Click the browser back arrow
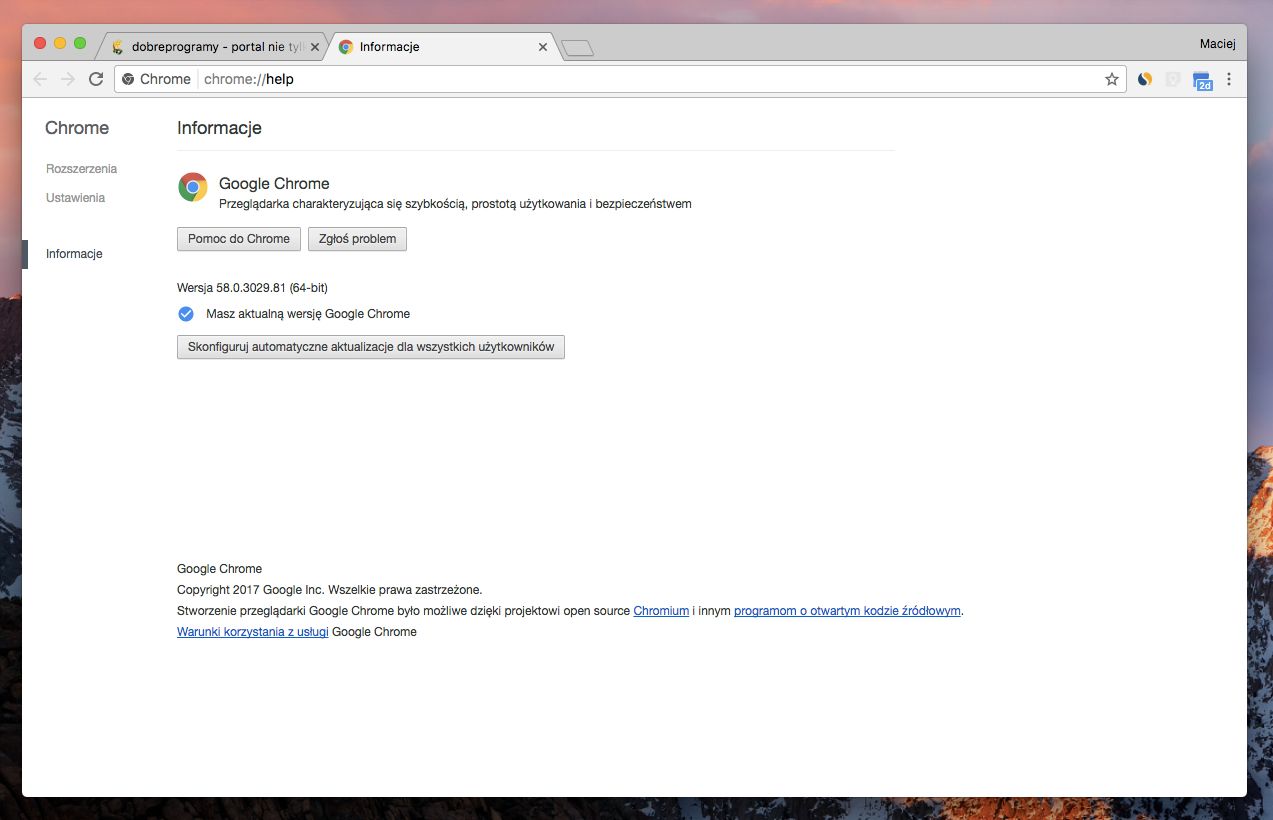The width and height of the screenshot is (1273, 820). (x=40, y=79)
